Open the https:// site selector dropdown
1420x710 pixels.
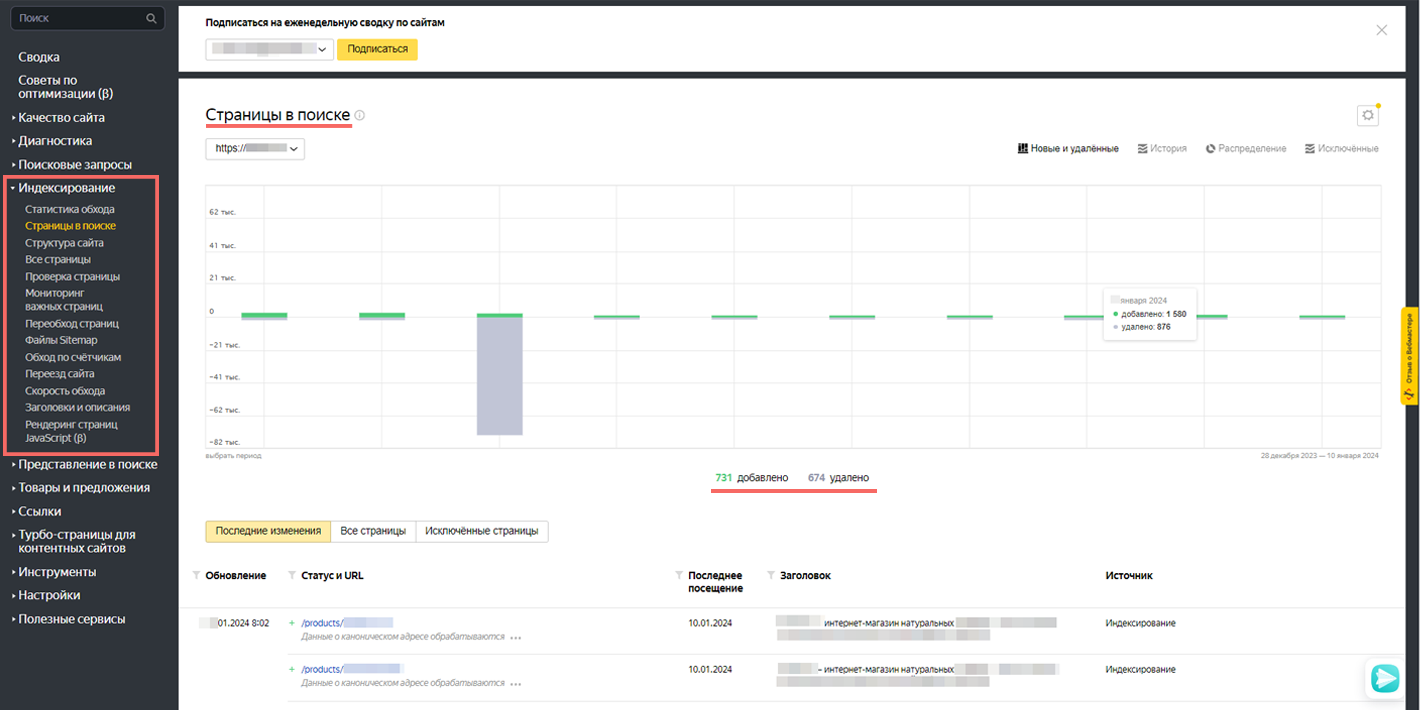(x=255, y=149)
